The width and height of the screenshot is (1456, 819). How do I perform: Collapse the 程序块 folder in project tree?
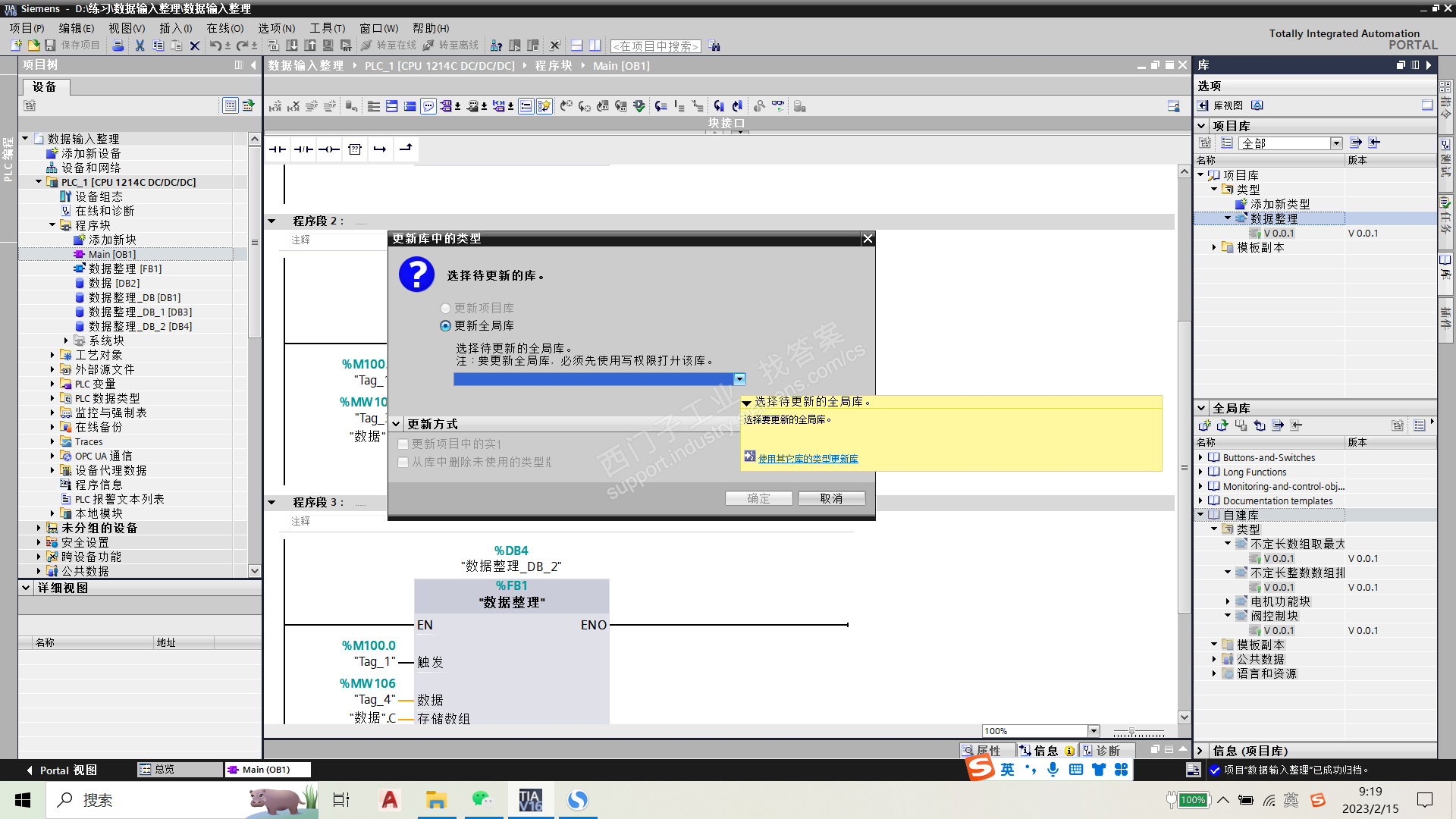52,225
